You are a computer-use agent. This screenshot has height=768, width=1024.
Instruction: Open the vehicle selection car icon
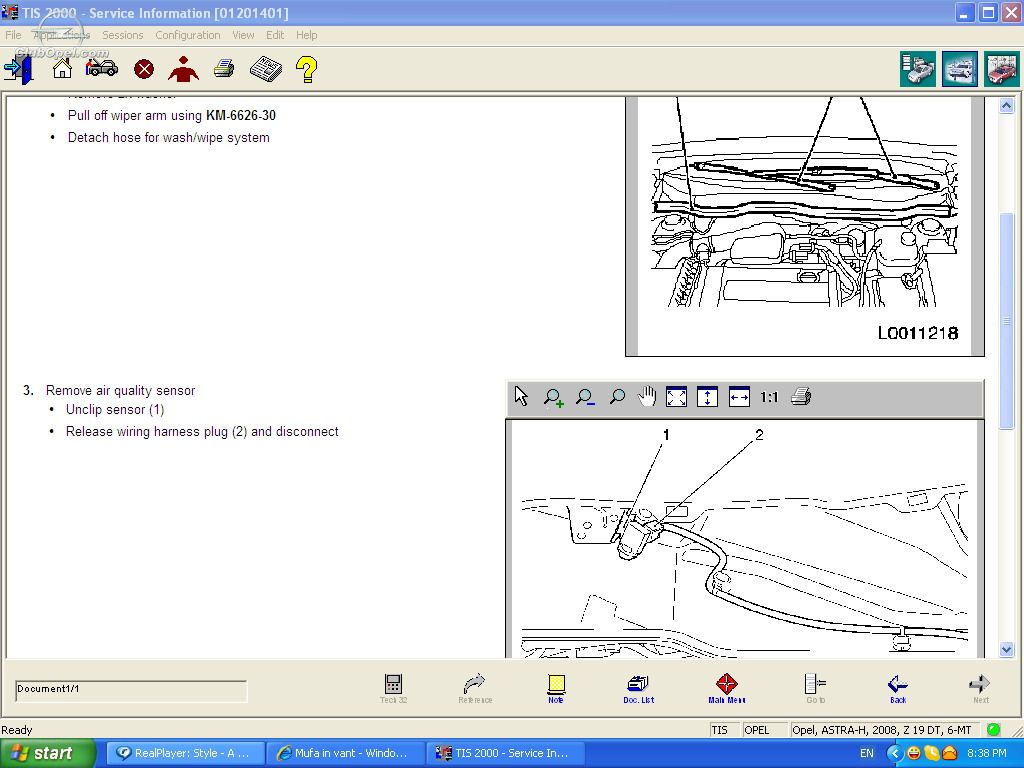pyautogui.click(x=102, y=68)
